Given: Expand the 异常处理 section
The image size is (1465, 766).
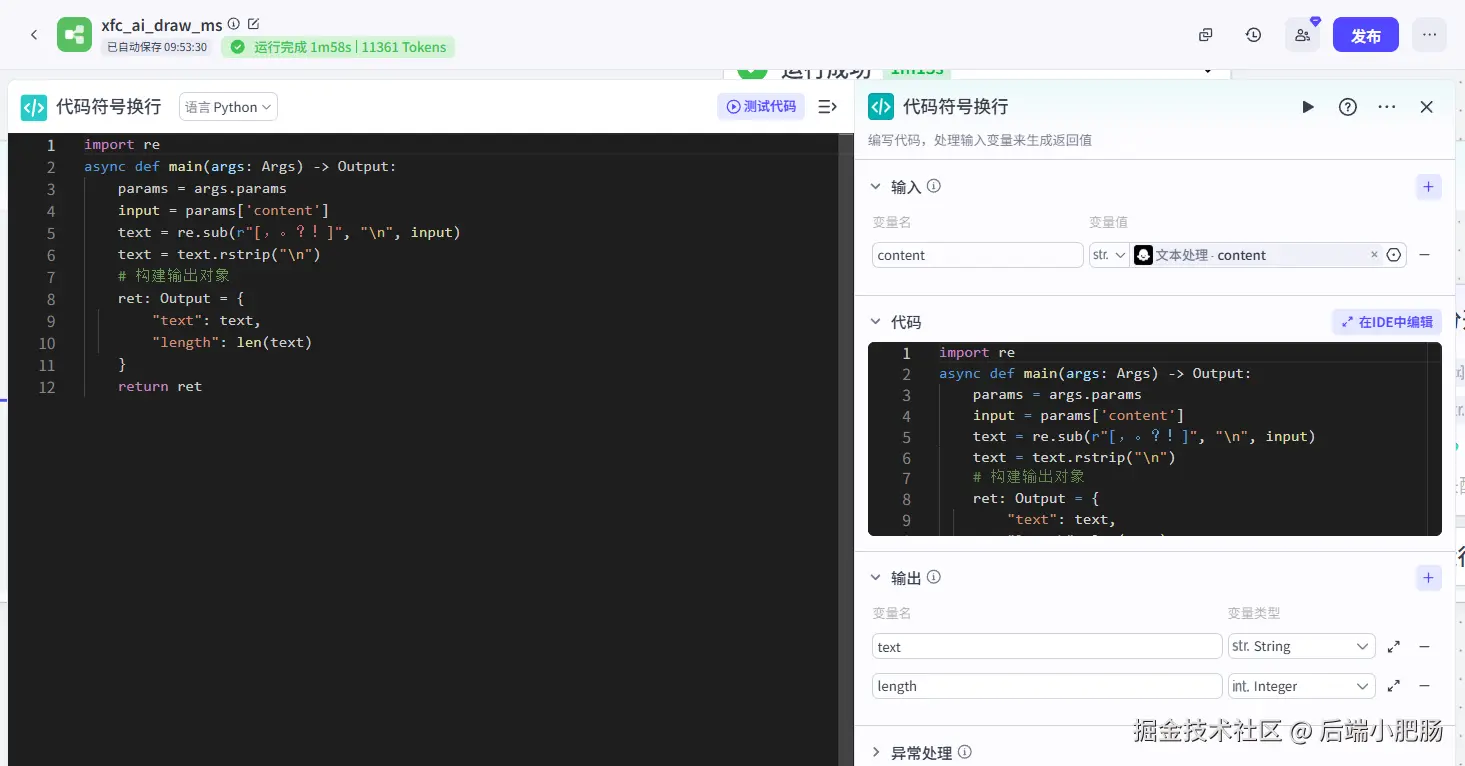Looking at the screenshot, I should [875, 753].
